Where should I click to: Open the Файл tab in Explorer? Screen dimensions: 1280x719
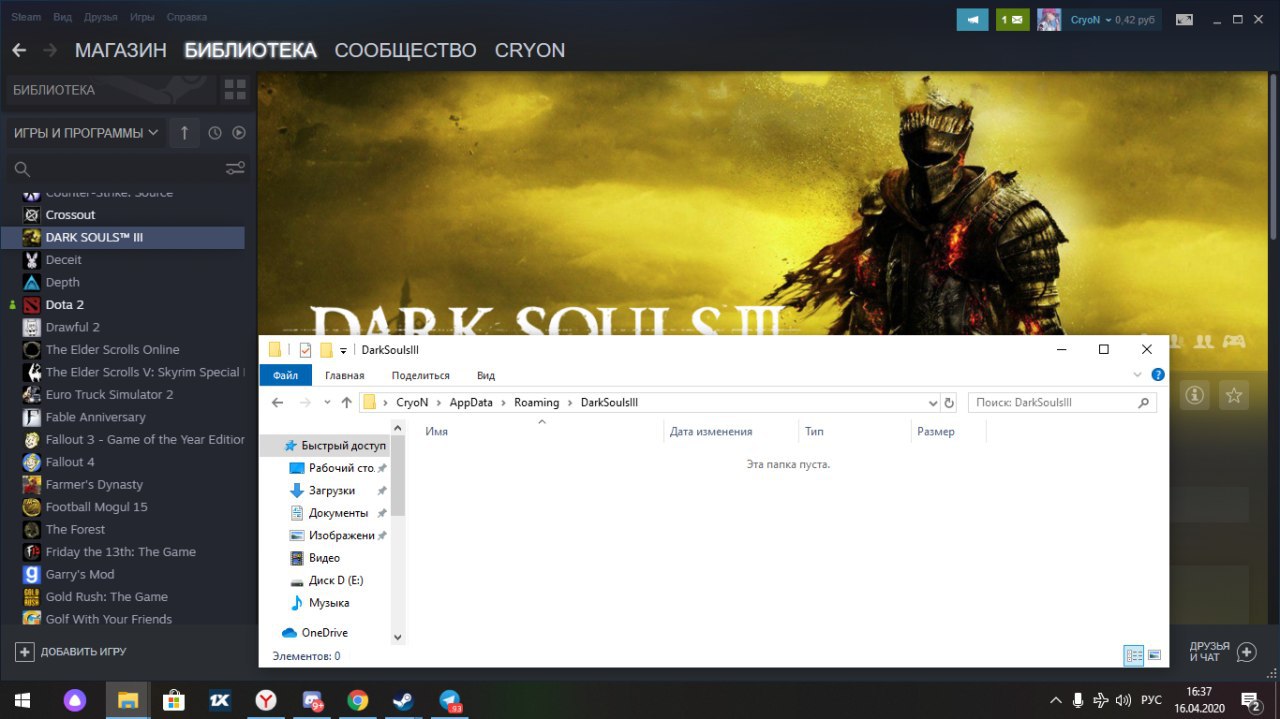(285, 376)
